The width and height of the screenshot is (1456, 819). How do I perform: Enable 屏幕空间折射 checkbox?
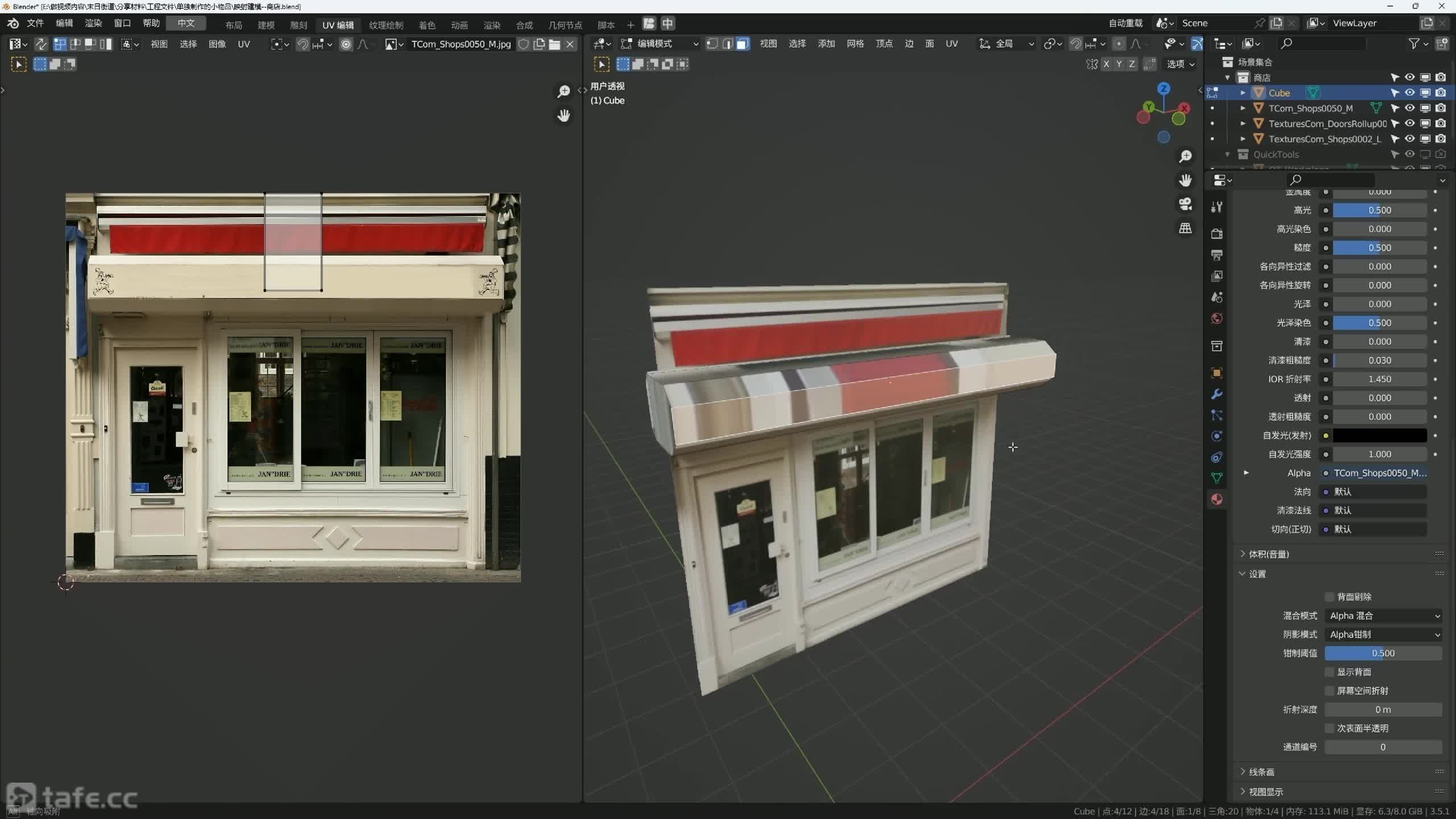tap(1329, 690)
